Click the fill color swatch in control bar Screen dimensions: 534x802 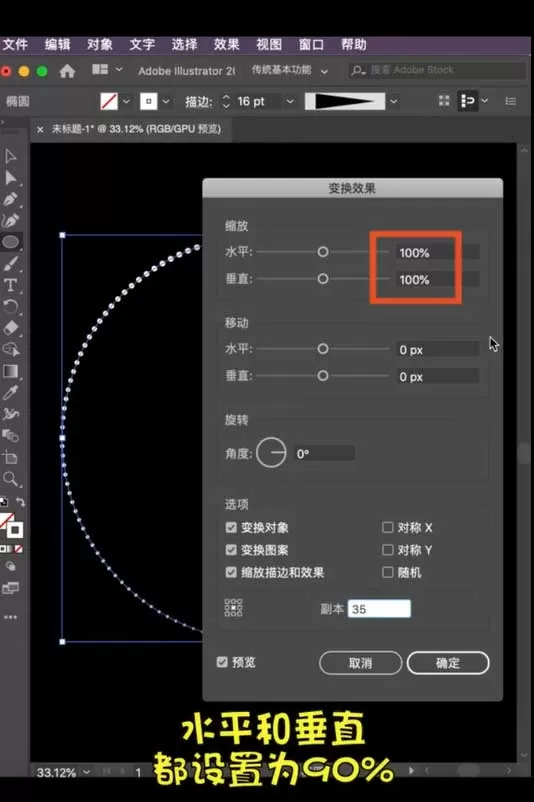tap(109, 101)
